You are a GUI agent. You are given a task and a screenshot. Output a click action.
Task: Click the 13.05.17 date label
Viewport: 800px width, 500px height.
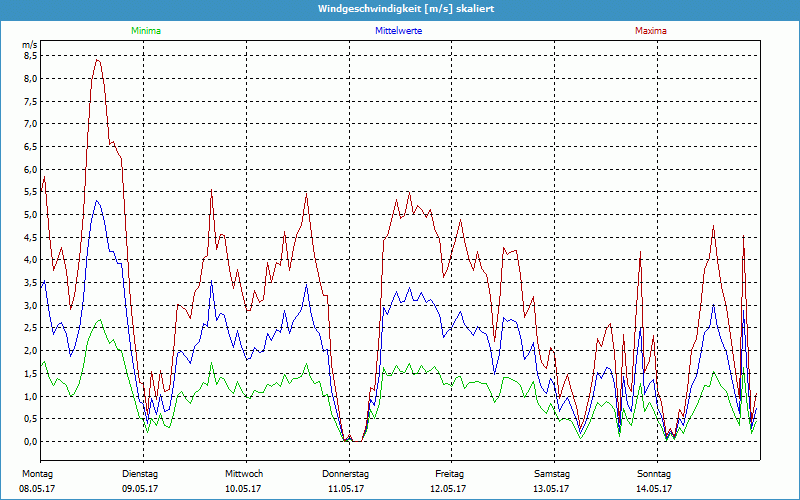coord(551,489)
